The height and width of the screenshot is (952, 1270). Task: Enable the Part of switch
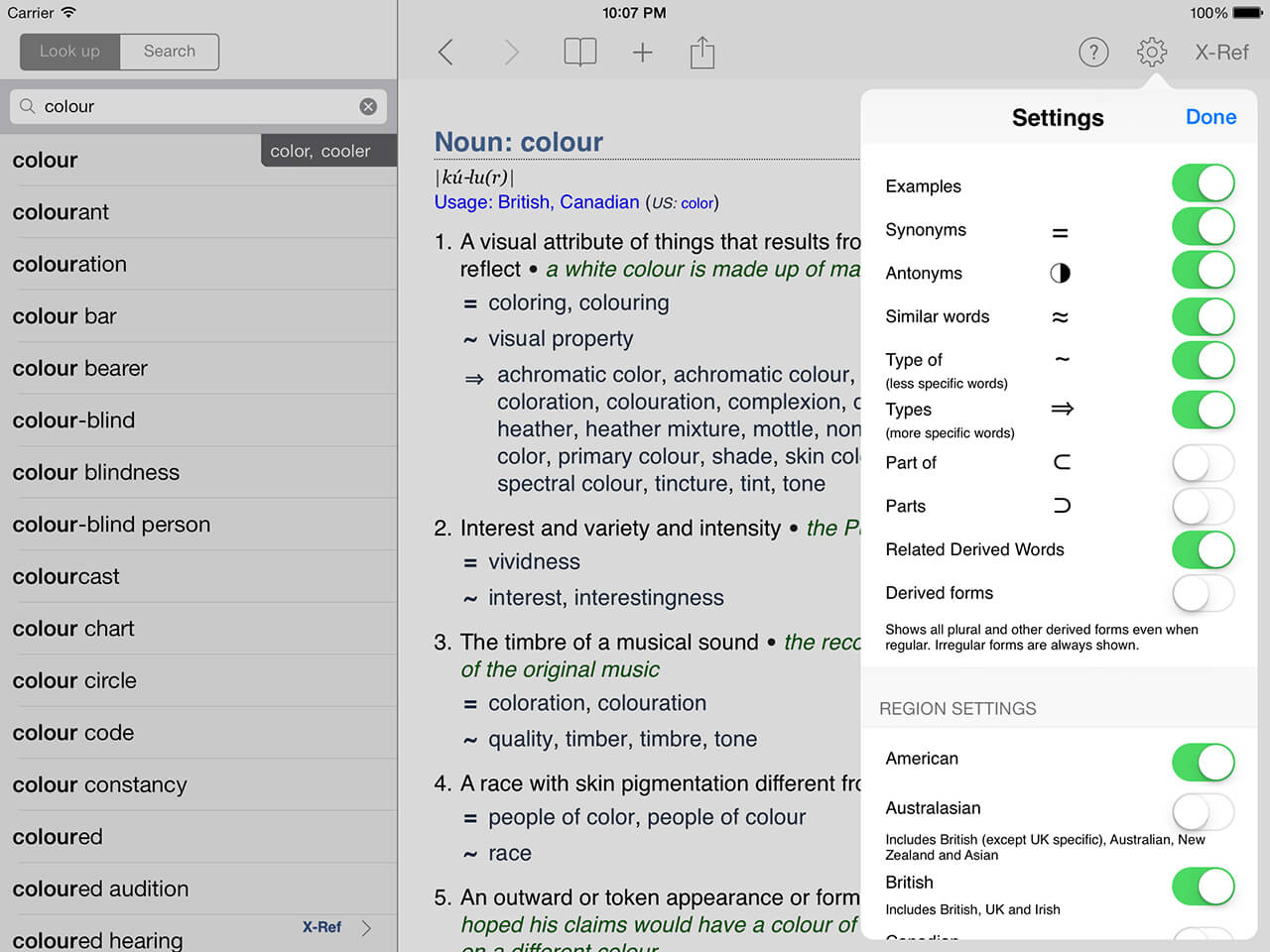point(1204,463)
